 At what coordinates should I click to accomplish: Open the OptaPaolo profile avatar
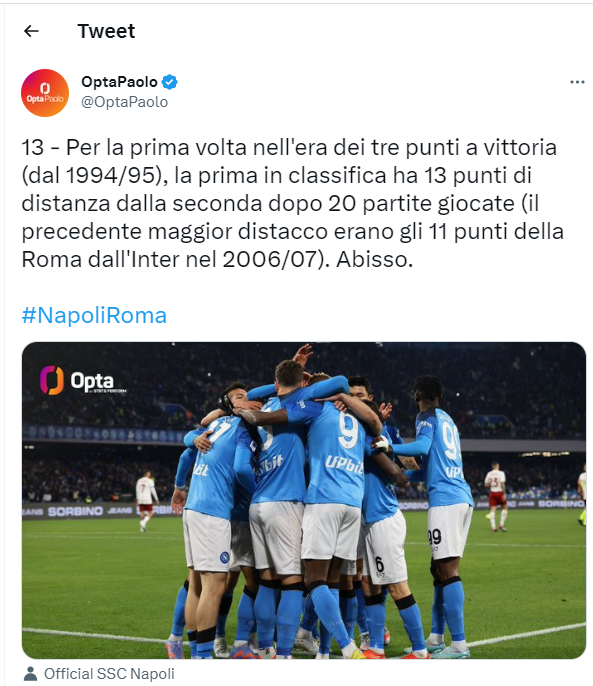pyautogui.click(x=45, y=93)
